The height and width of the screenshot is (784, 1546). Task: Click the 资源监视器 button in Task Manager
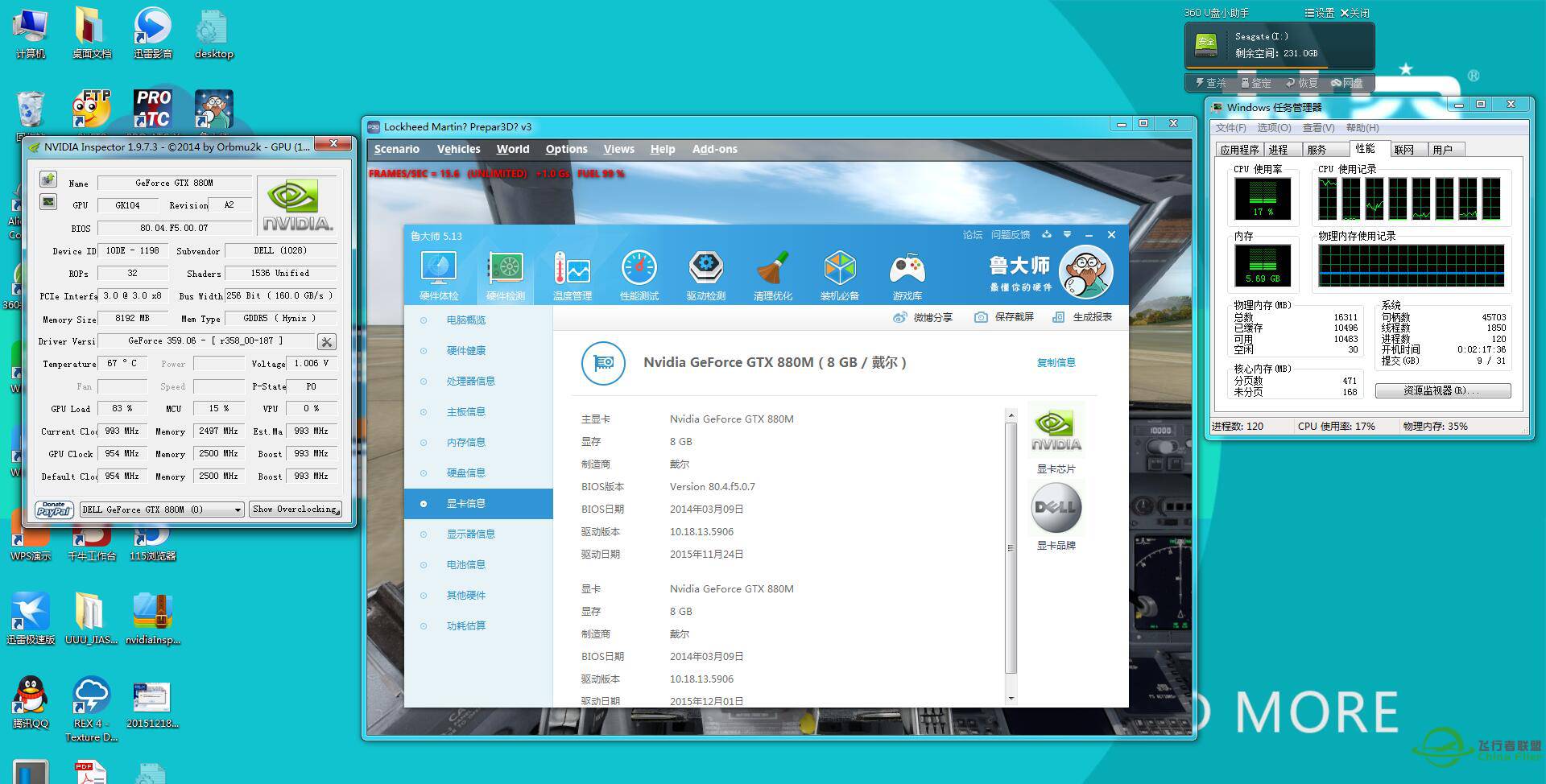(1442, 390)
